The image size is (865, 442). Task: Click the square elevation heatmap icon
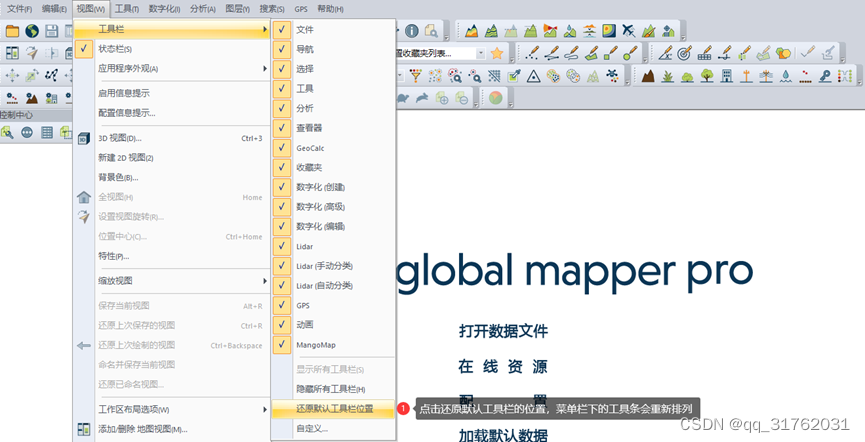pos(609,30)
